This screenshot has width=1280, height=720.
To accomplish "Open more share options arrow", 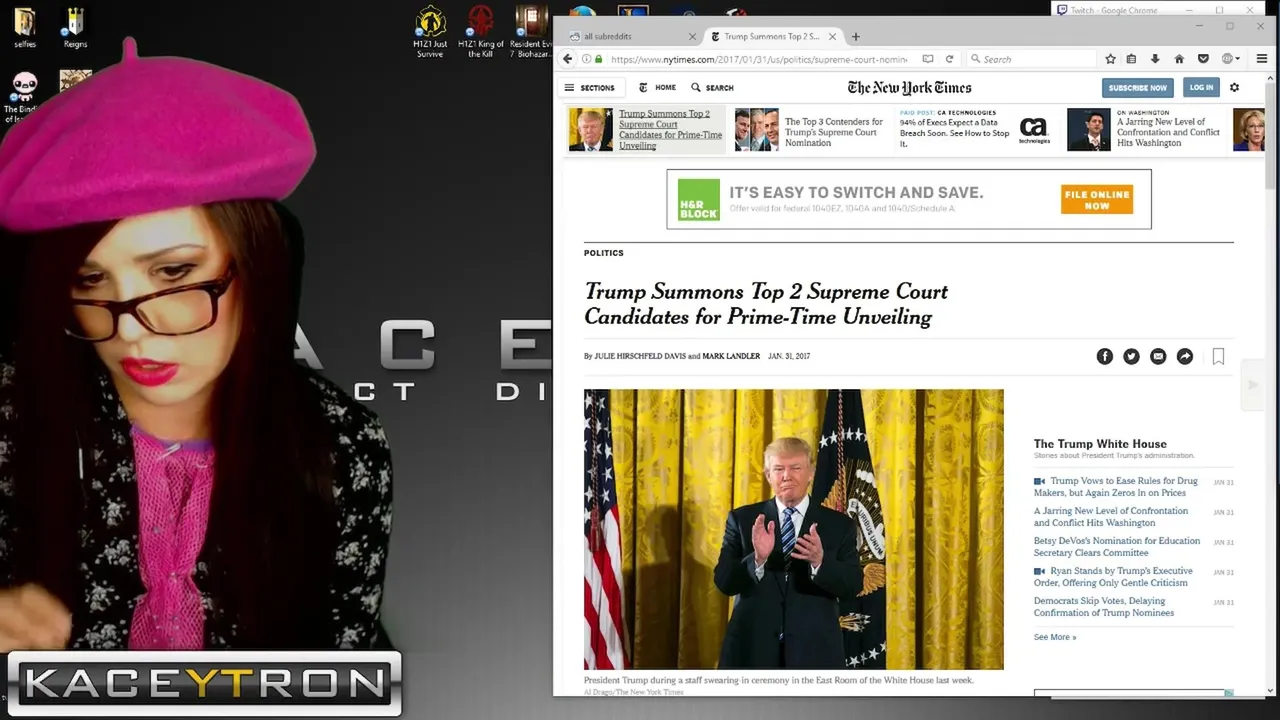I will pyautogui.click(x=1185, y=356).
